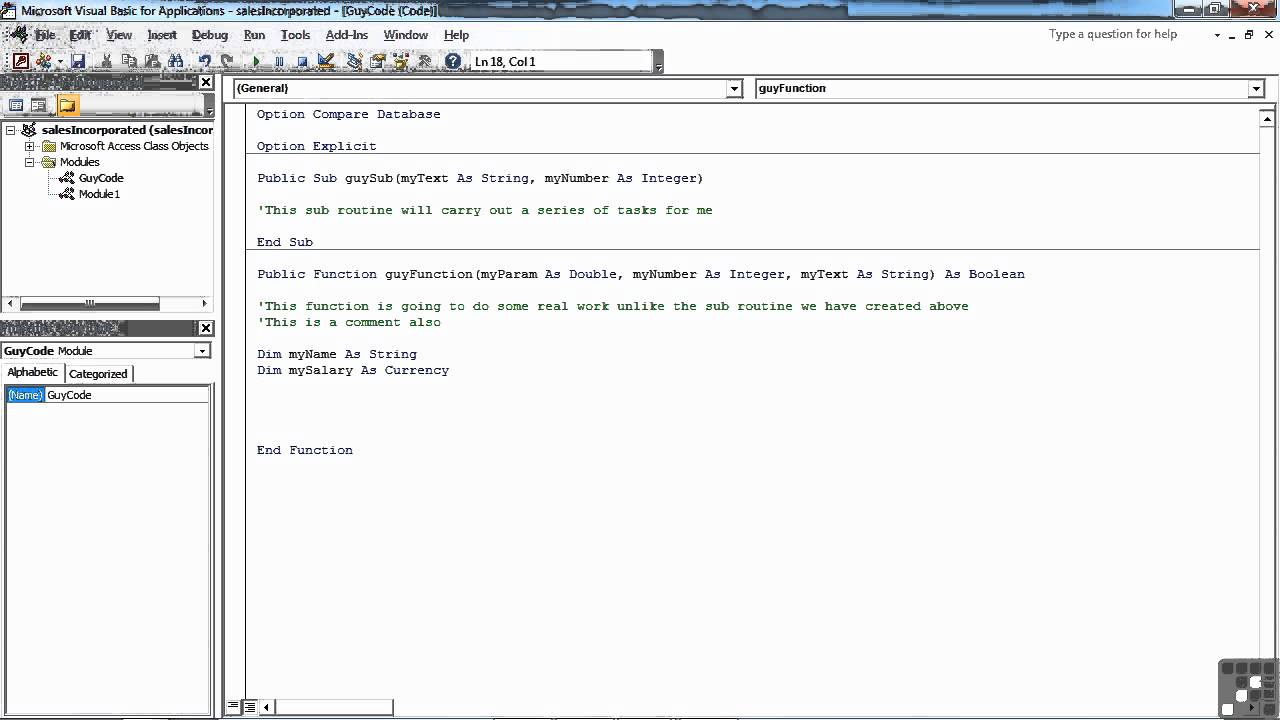Open the Add-Ins menu
Viewport: 1280px width, 720px height.
347,34
